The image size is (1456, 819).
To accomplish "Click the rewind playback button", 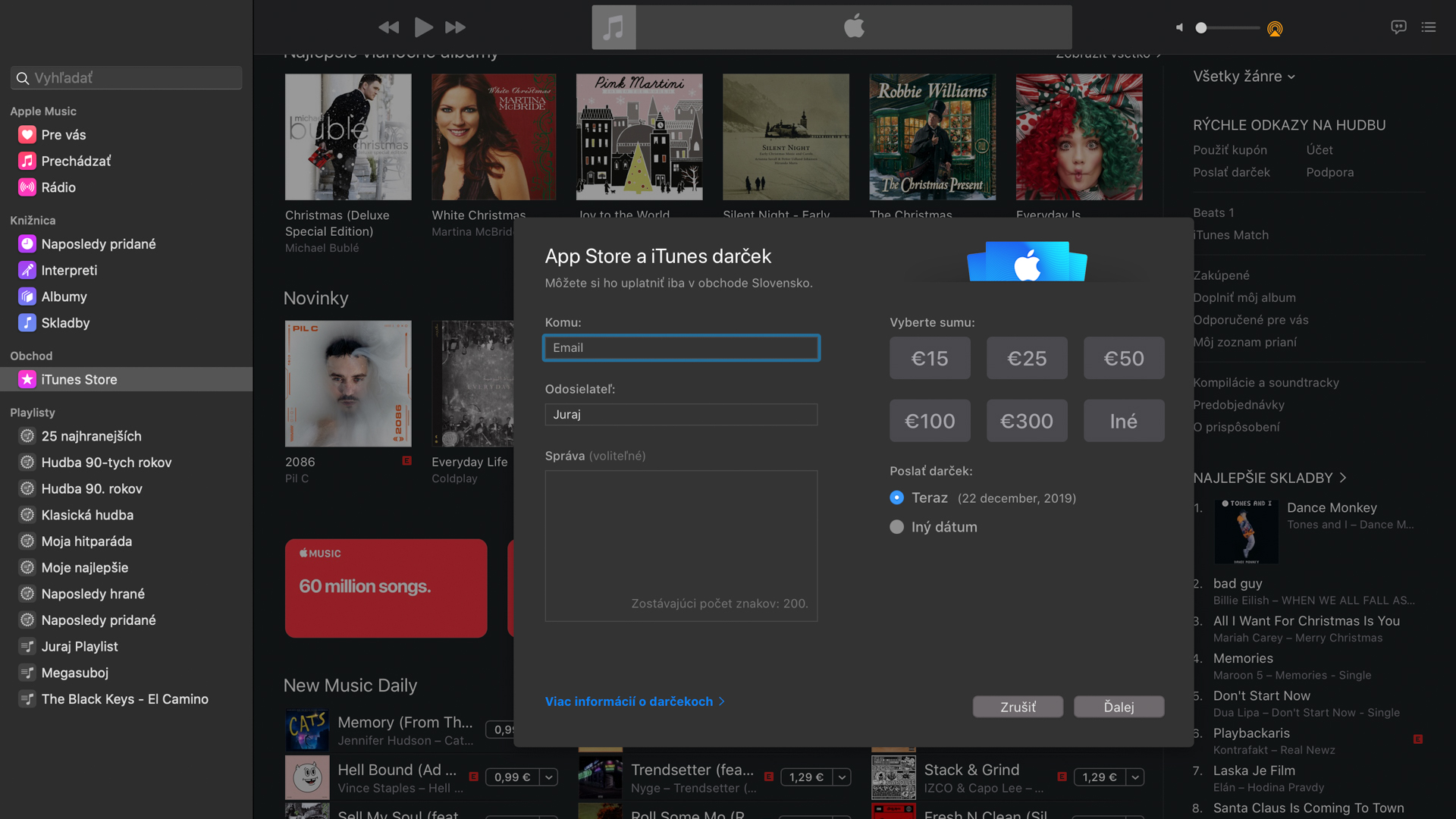I will pyautogui.click(x=388, y=27).
